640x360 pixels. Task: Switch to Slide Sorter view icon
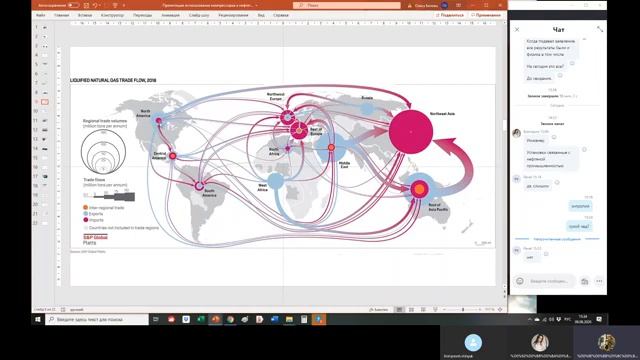411,310
